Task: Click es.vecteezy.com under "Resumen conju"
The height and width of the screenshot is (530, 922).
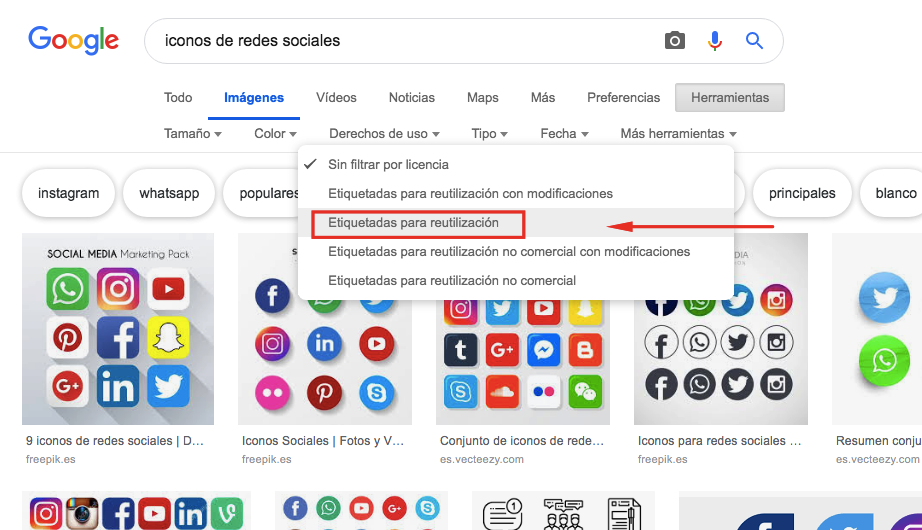Action: [x=877, y=459]
